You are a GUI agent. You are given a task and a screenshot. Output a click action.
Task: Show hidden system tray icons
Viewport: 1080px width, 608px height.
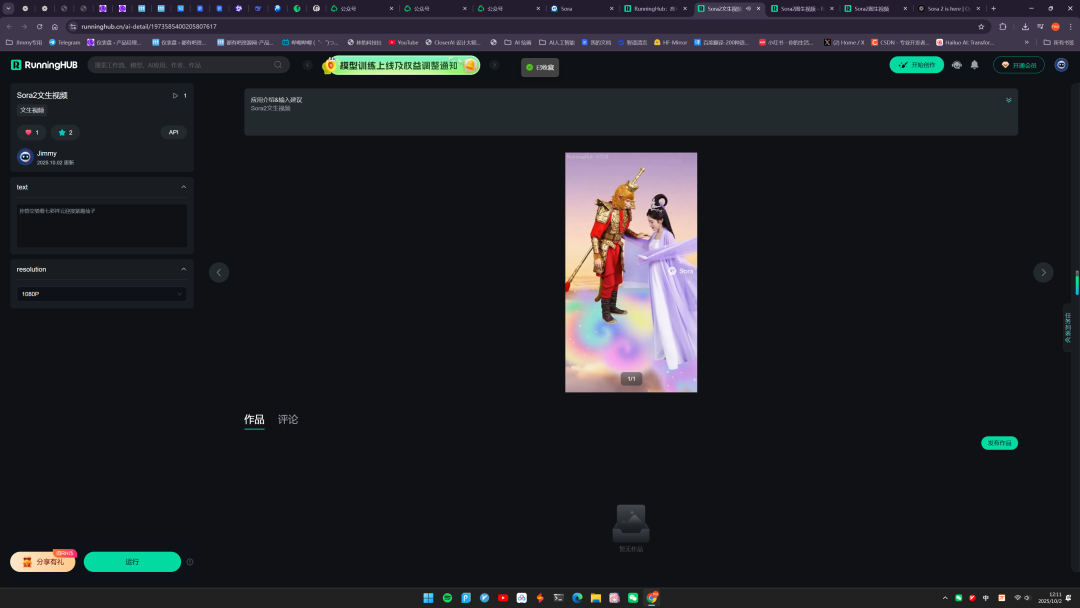pyautogui.click(x=945, y=598)
